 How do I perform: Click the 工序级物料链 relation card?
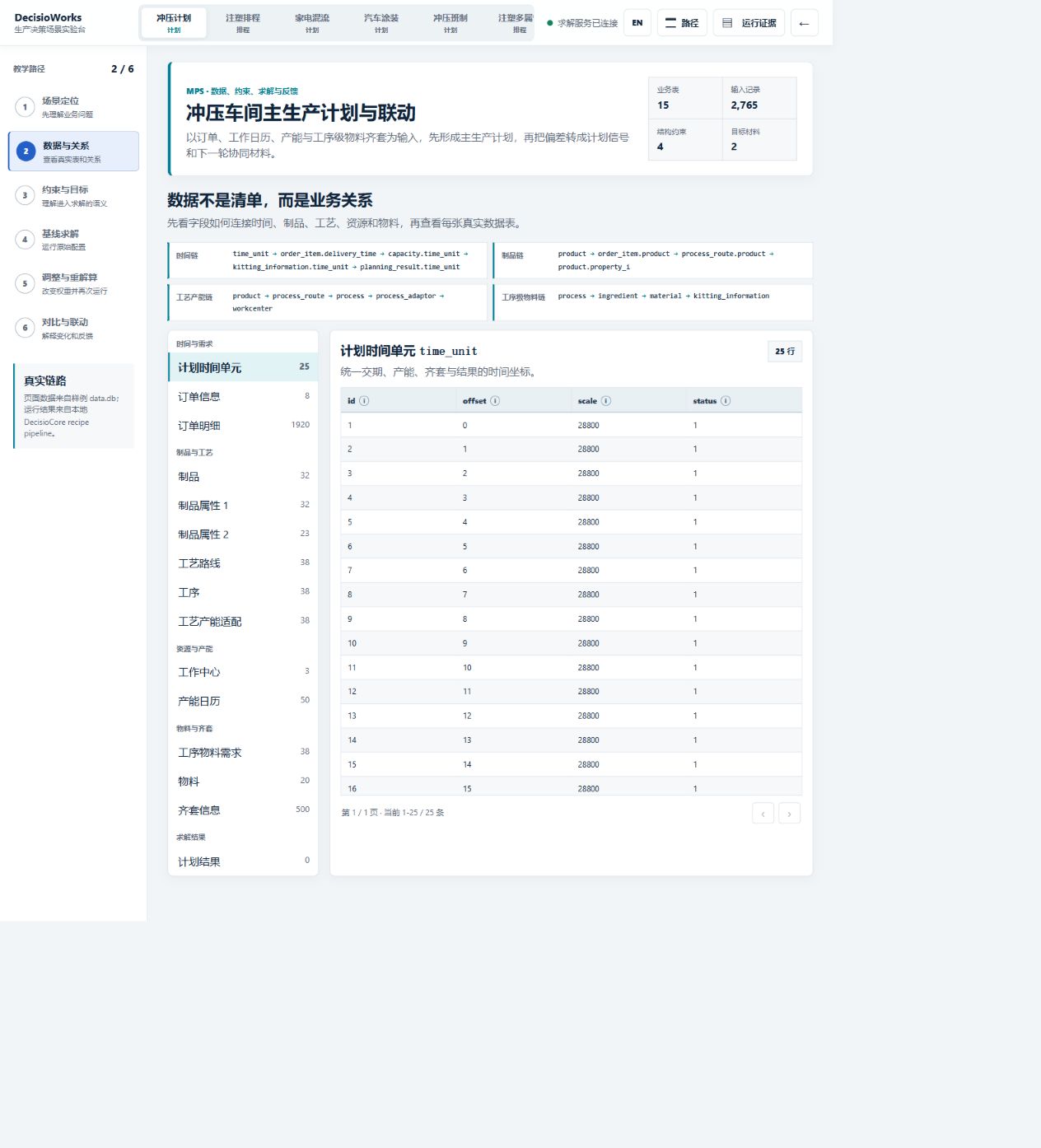653,302
